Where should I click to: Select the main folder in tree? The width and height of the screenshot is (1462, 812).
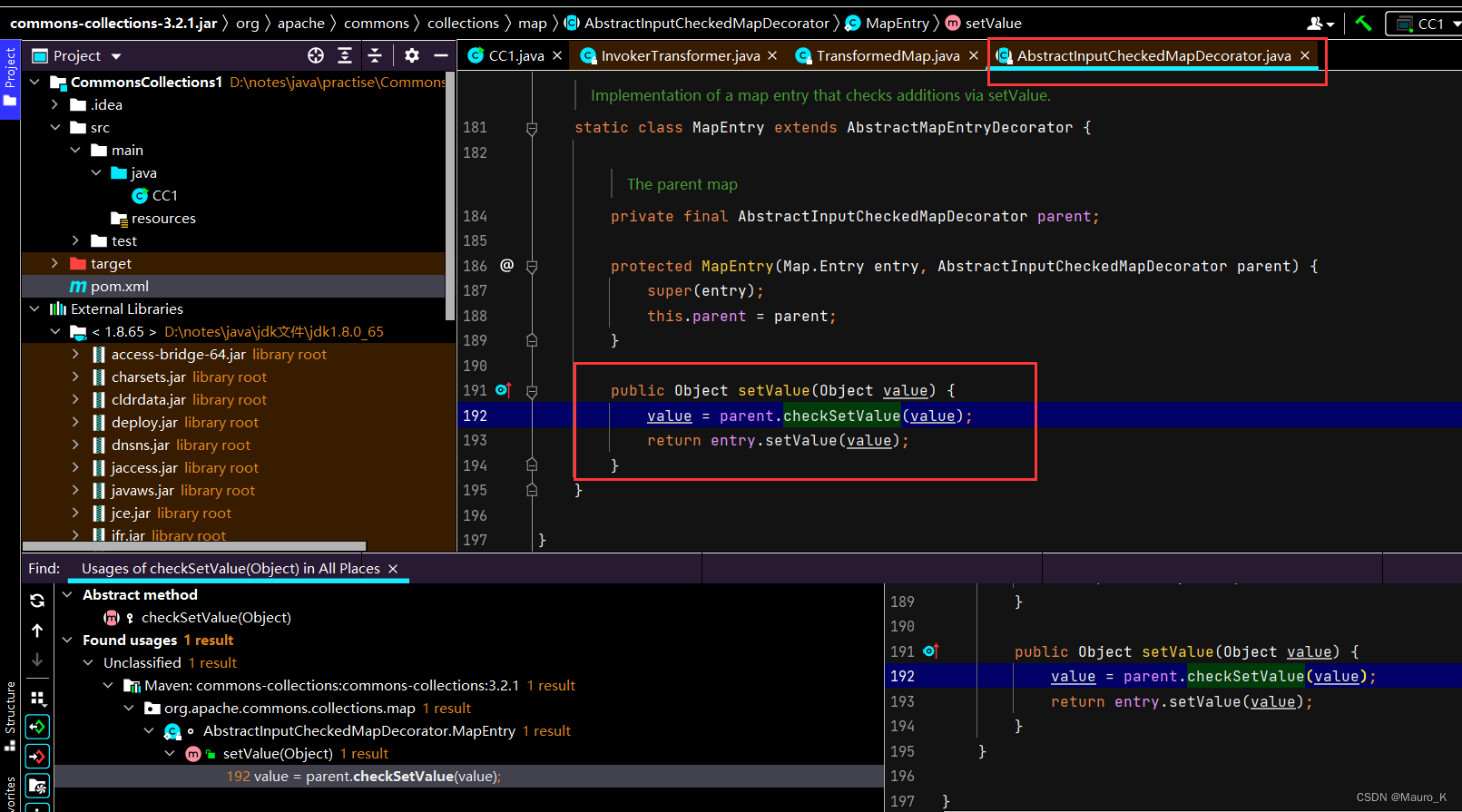117,150
